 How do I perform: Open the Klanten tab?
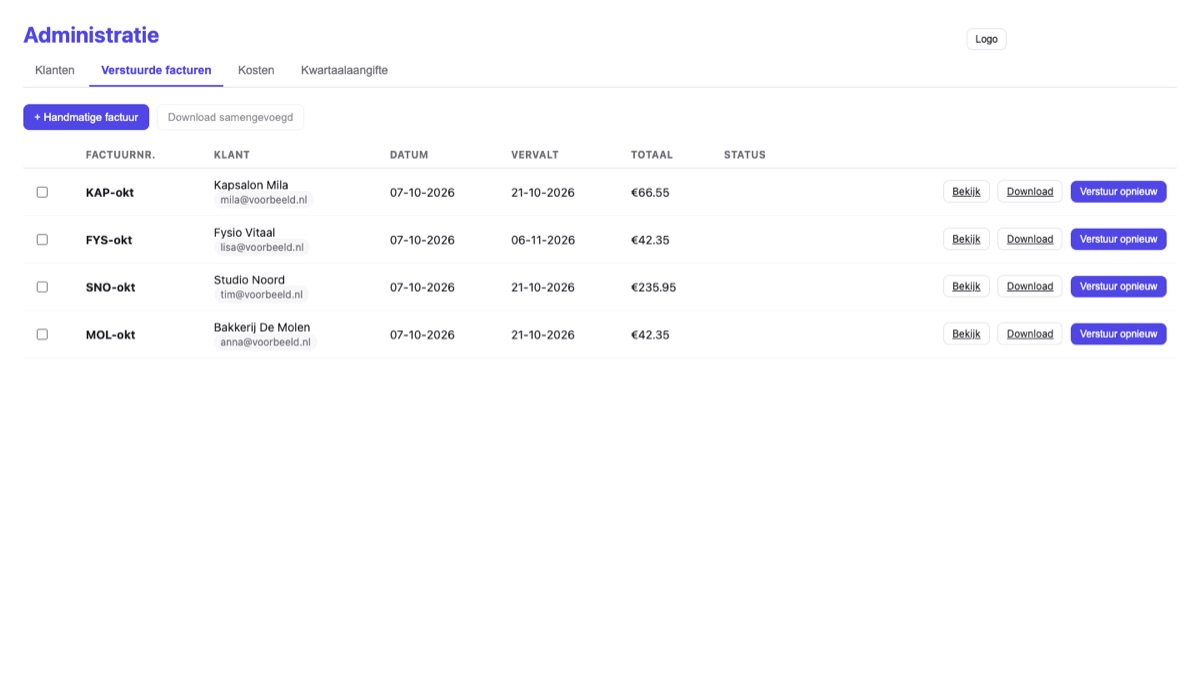pos(55,70)
